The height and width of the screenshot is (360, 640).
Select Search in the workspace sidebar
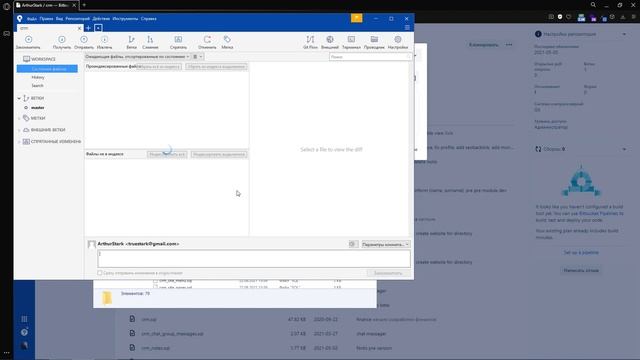tap(37, 86)
